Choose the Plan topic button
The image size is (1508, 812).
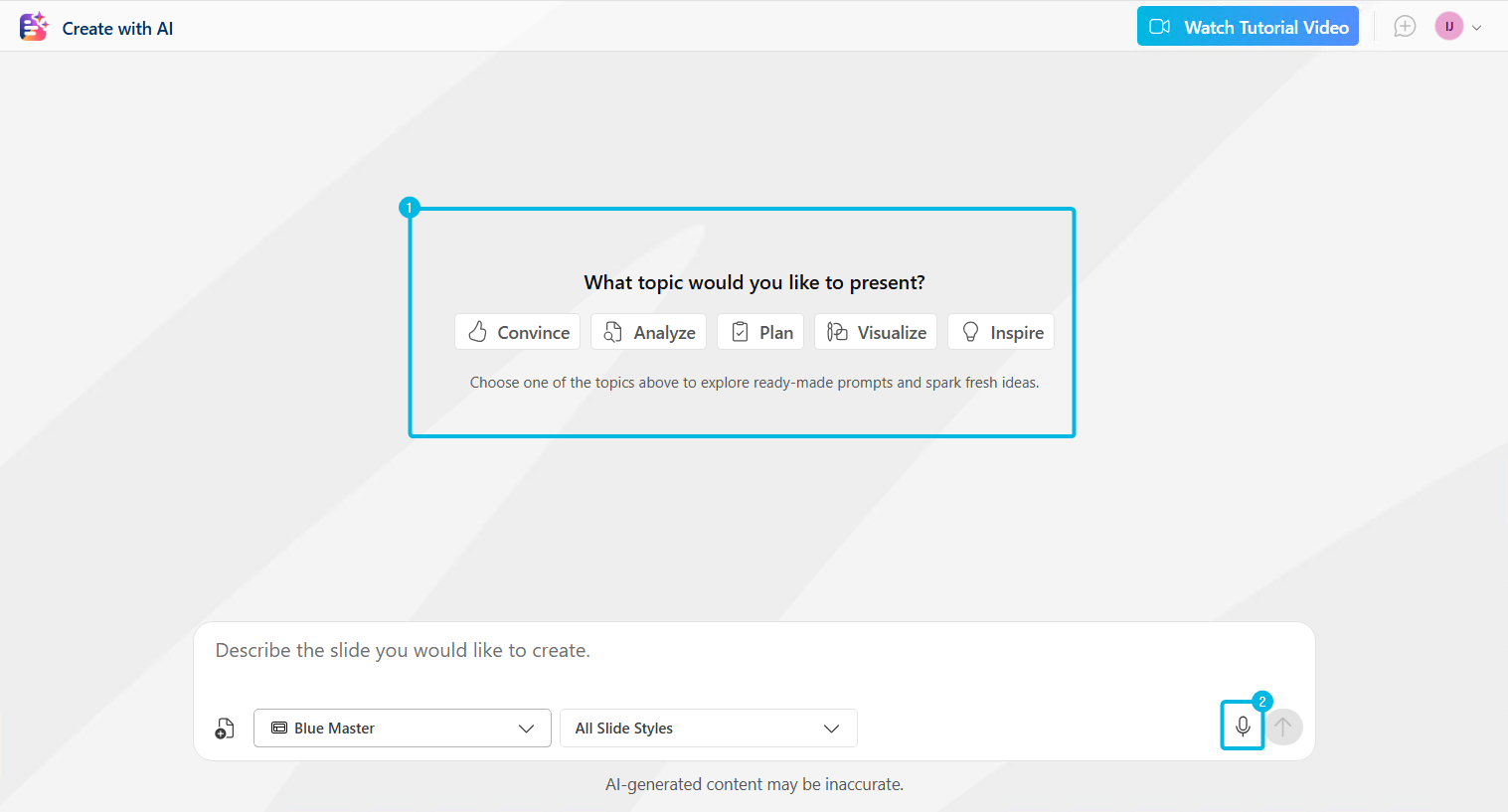[760, 332]
